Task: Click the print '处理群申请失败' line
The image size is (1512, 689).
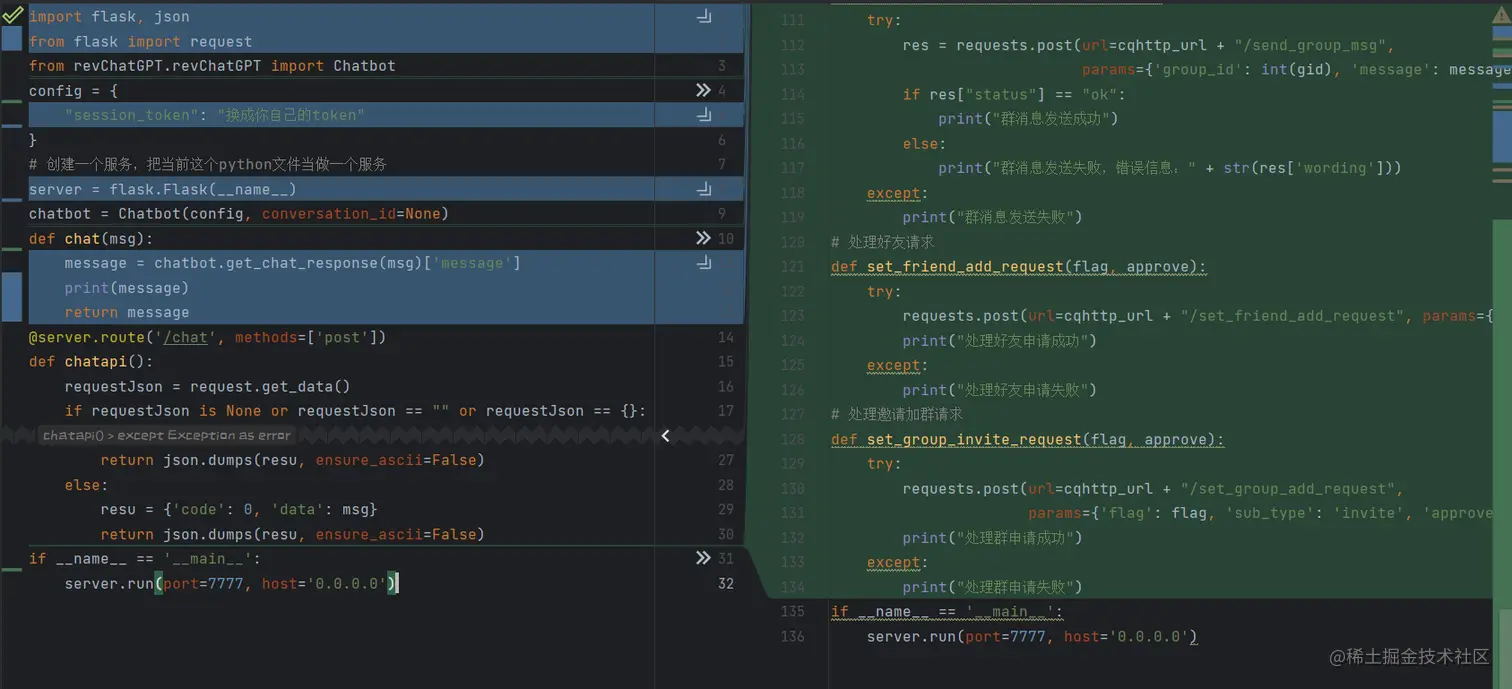Action: click(x=993, y=587)
